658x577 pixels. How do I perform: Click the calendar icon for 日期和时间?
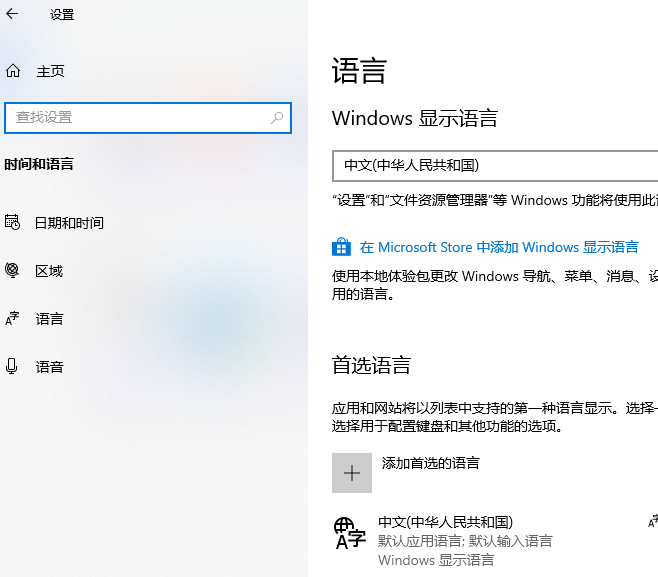tap(12, 222)
